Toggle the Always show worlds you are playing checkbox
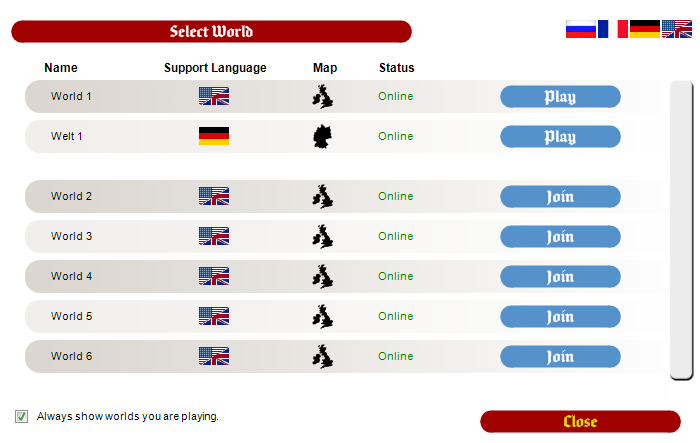 [21, 417]
